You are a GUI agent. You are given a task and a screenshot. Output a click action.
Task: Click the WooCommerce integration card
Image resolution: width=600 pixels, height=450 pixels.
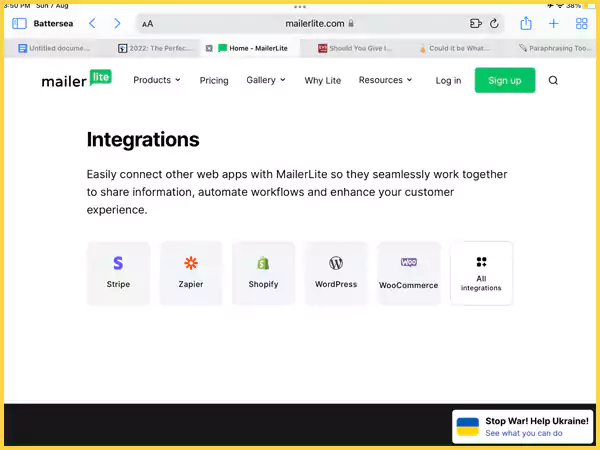click(x=408, y=273)
